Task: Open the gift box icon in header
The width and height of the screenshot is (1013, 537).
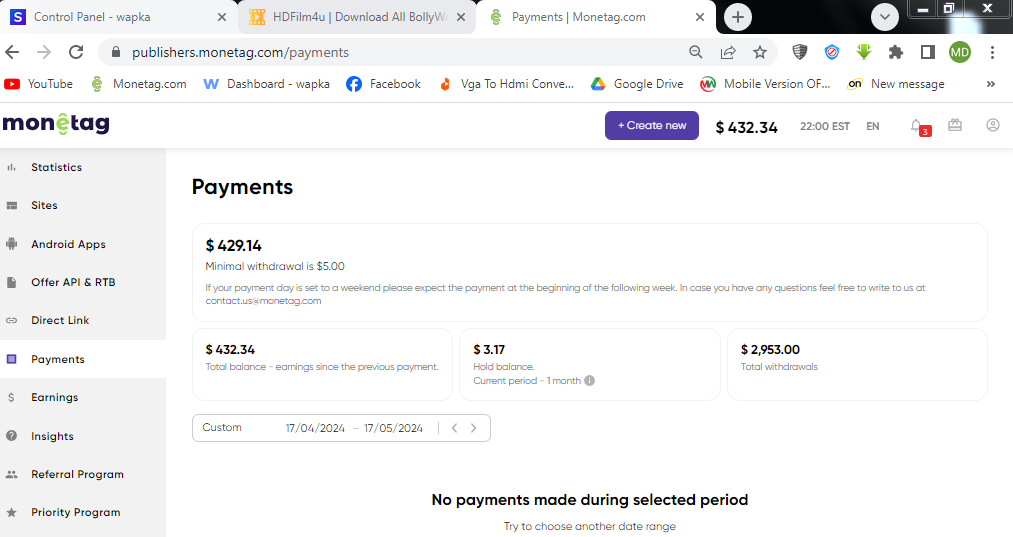Action: click(955, 125)
